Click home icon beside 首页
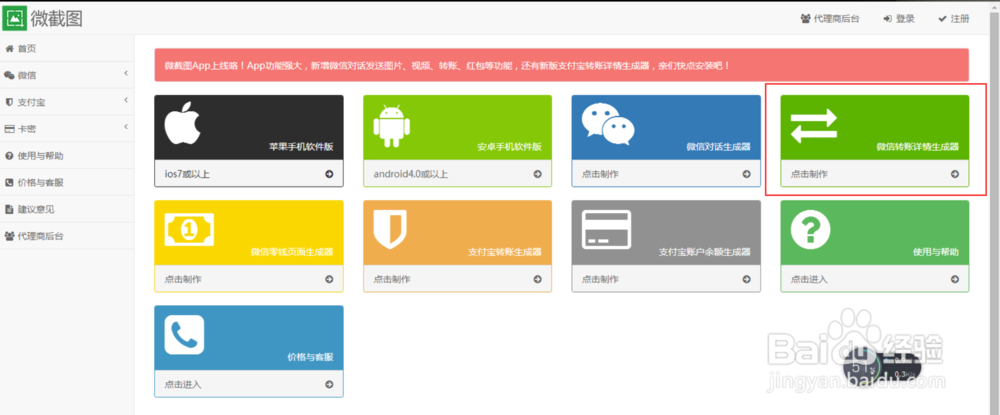This screenshot has width=1000, height=415. pyautogui.click(x=9, y=48)
